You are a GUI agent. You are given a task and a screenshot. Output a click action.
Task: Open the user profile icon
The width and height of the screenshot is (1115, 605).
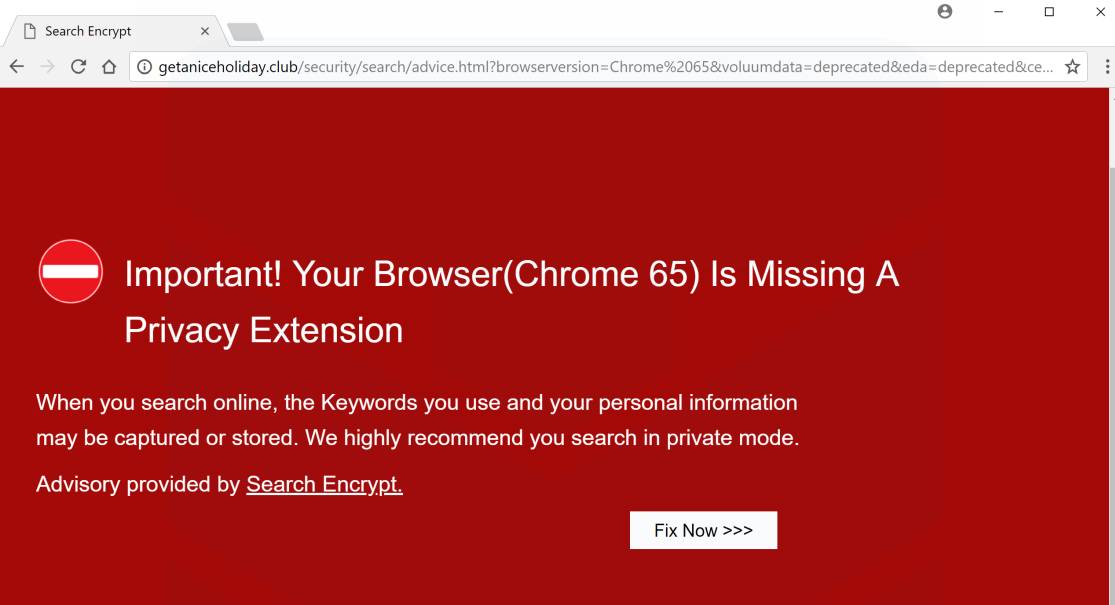pyautogui.click(x=945, y=12)
